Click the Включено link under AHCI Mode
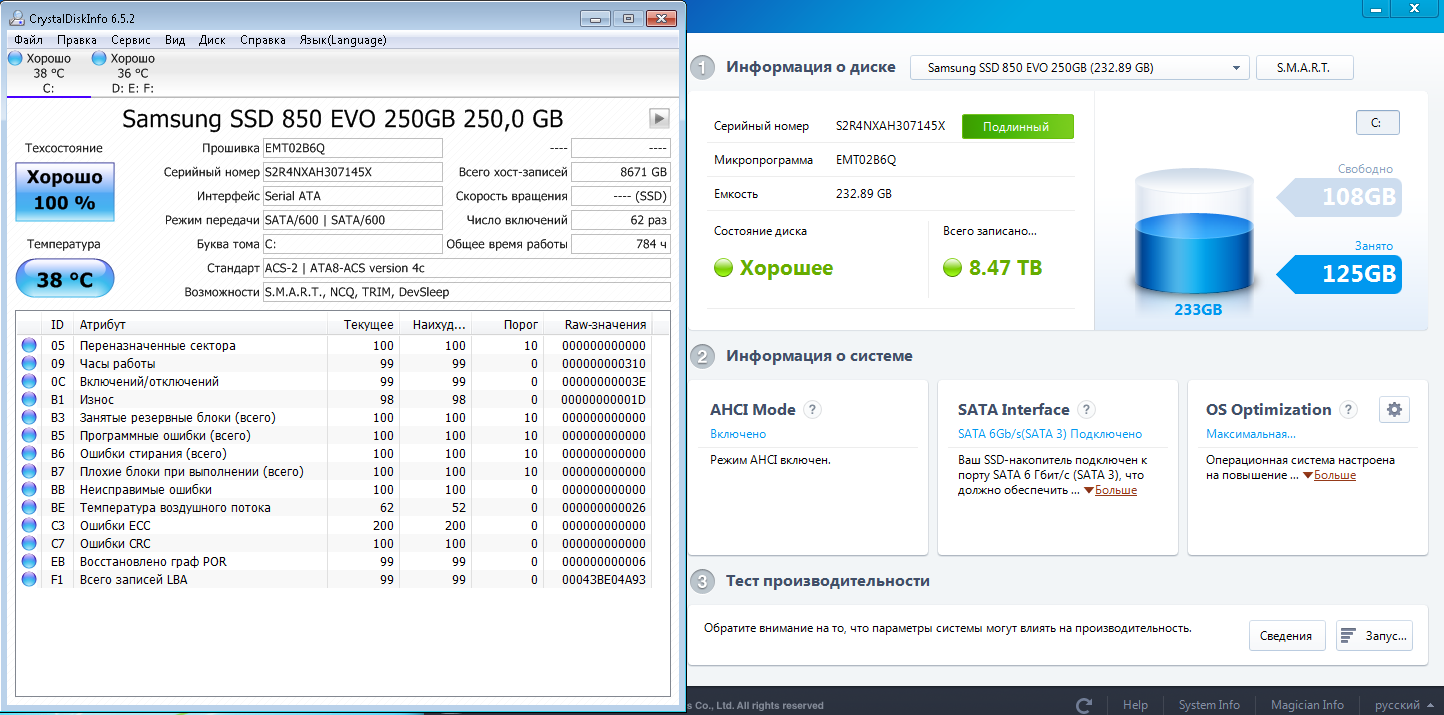The width and height of the screenshot is (1444, 715). (738, 434)
